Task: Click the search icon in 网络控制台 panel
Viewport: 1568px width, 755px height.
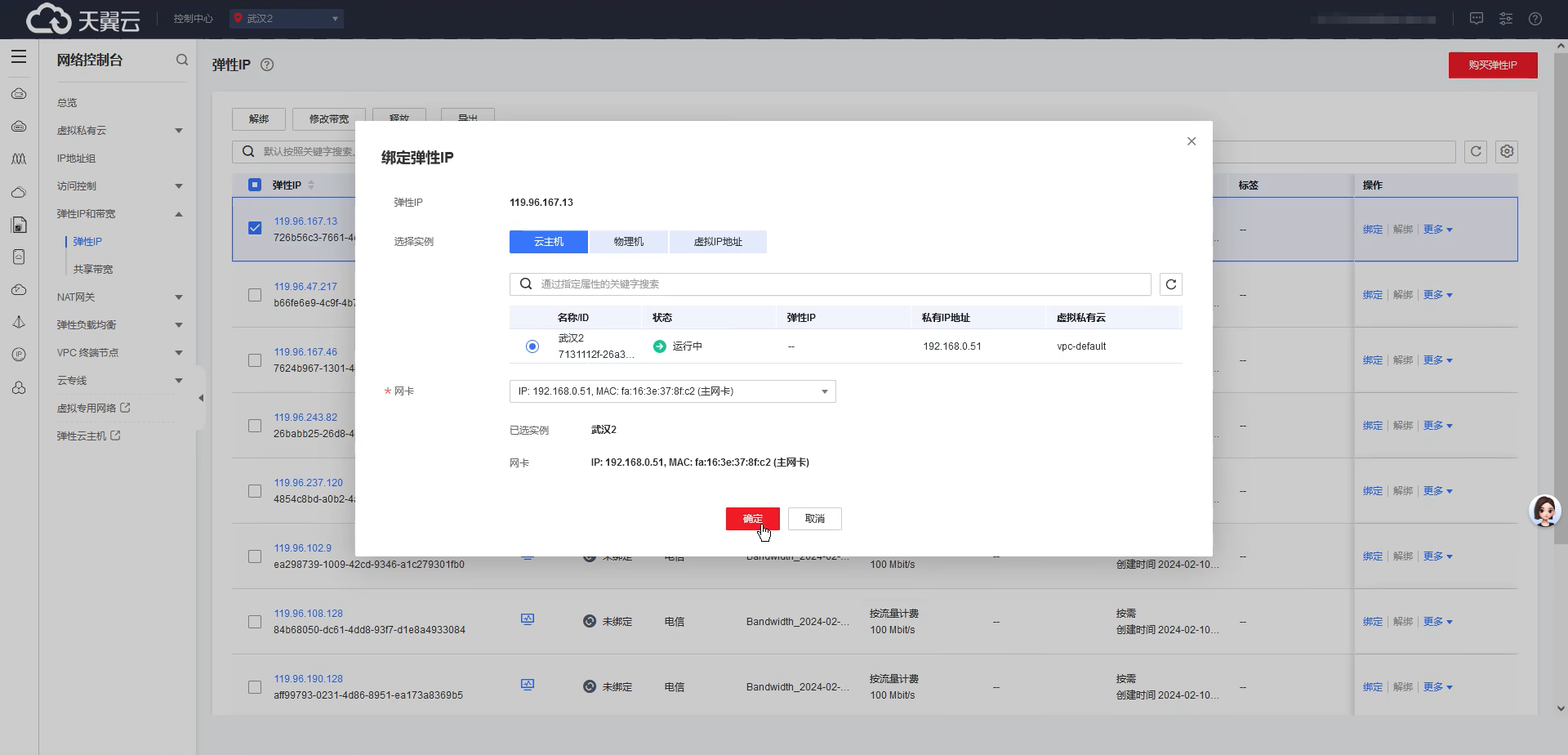Action: pos(182,60)
